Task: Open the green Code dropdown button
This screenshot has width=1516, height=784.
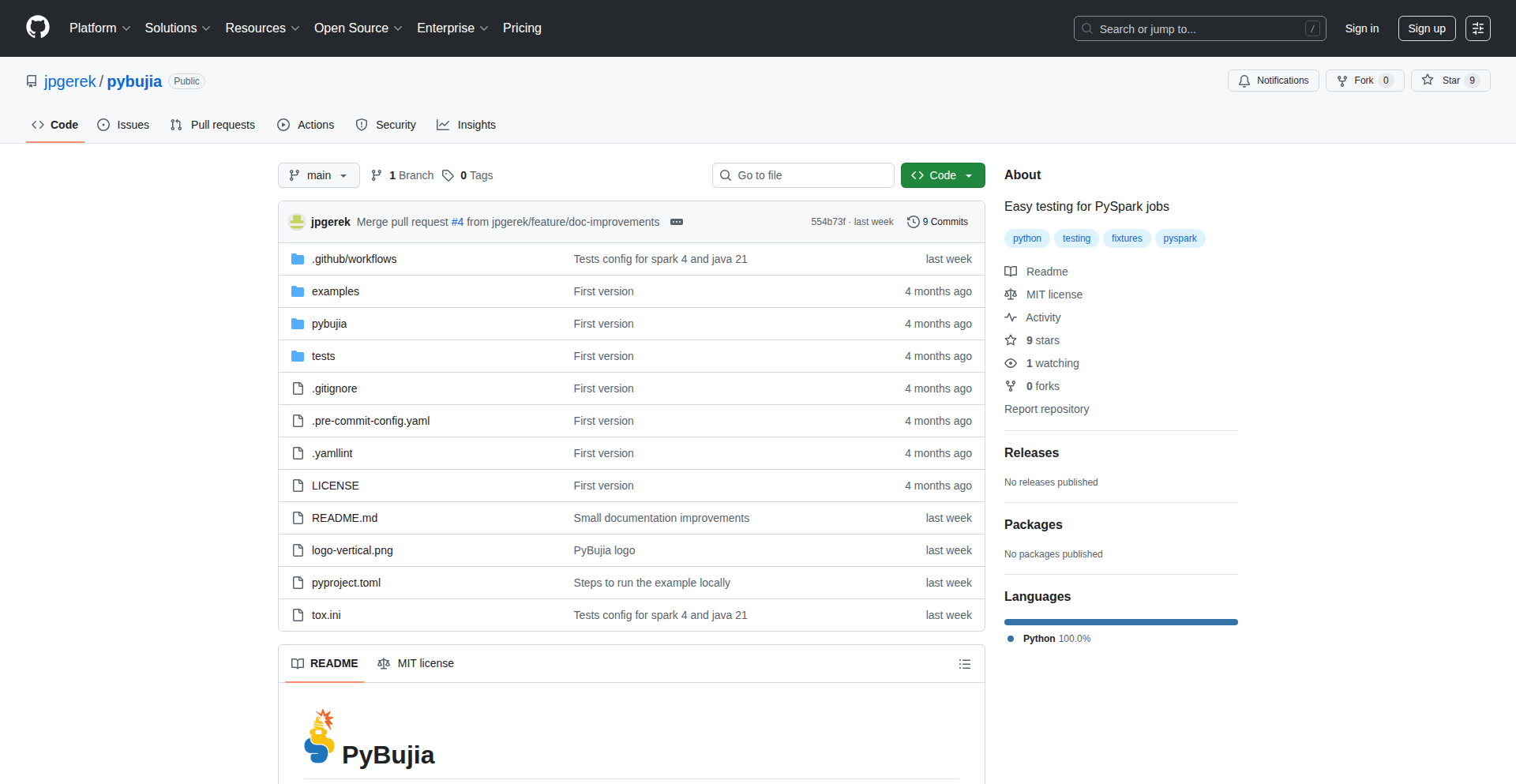Action: [x=943, y=175]
